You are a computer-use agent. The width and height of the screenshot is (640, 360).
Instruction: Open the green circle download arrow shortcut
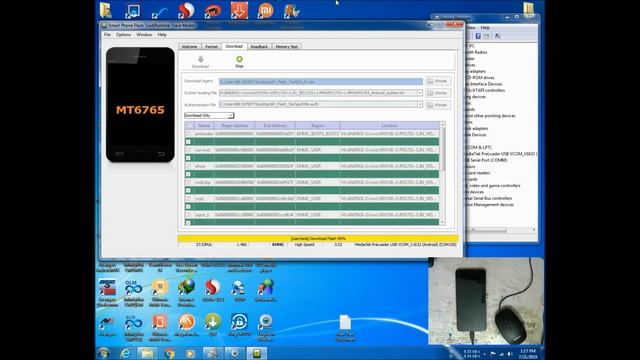213,322
